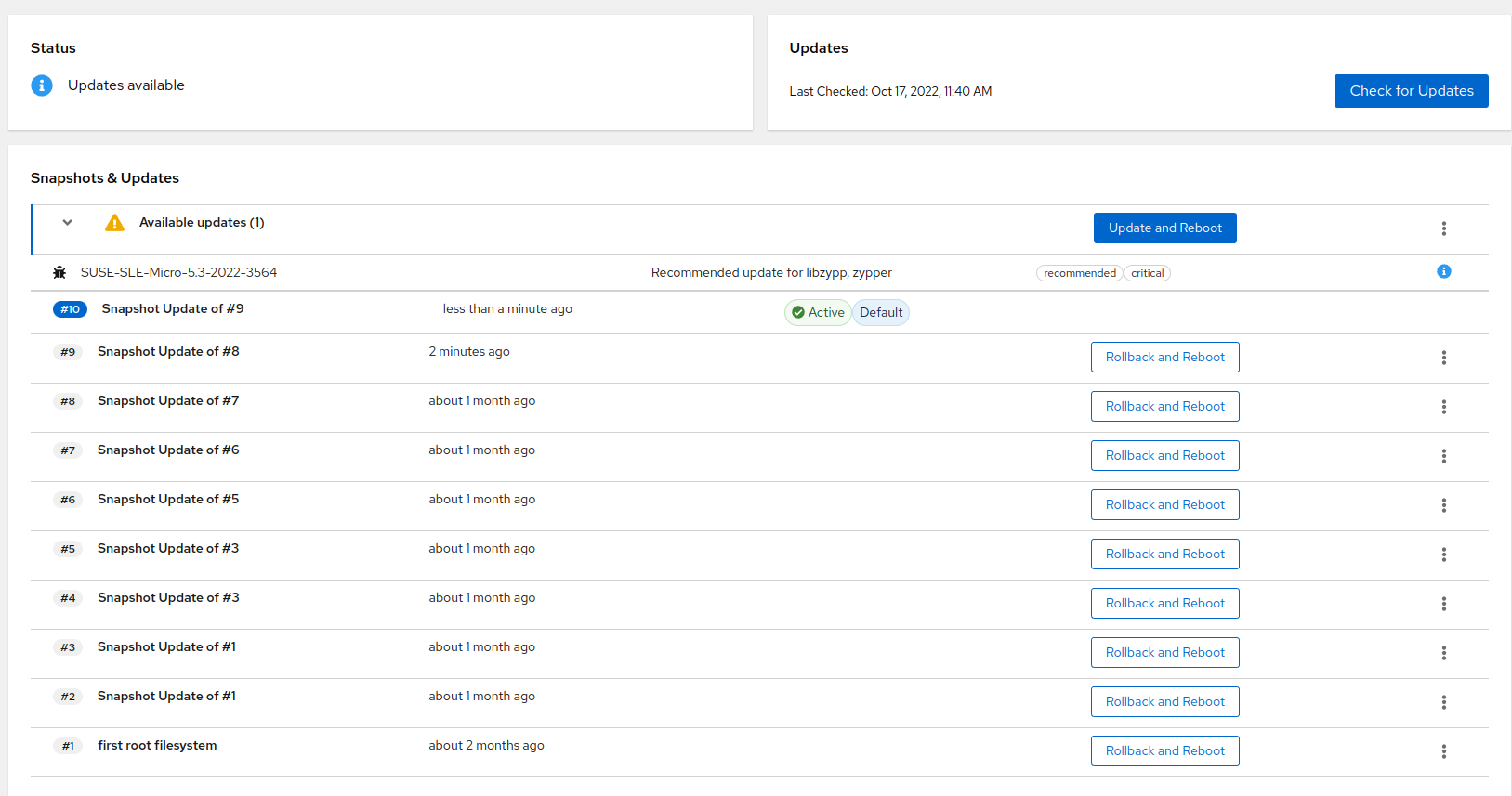Open info icon for libzypp update row
Screen dimensions: 1512x796
[1444, 271]
